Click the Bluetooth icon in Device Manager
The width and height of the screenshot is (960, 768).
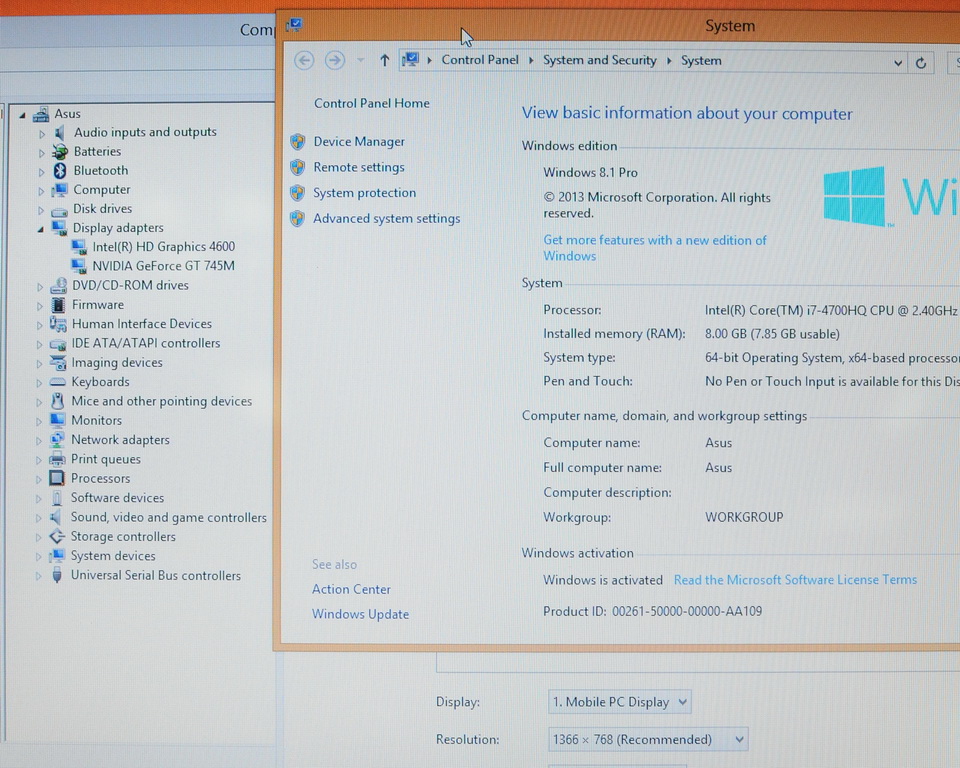click(x=59, y=170)
